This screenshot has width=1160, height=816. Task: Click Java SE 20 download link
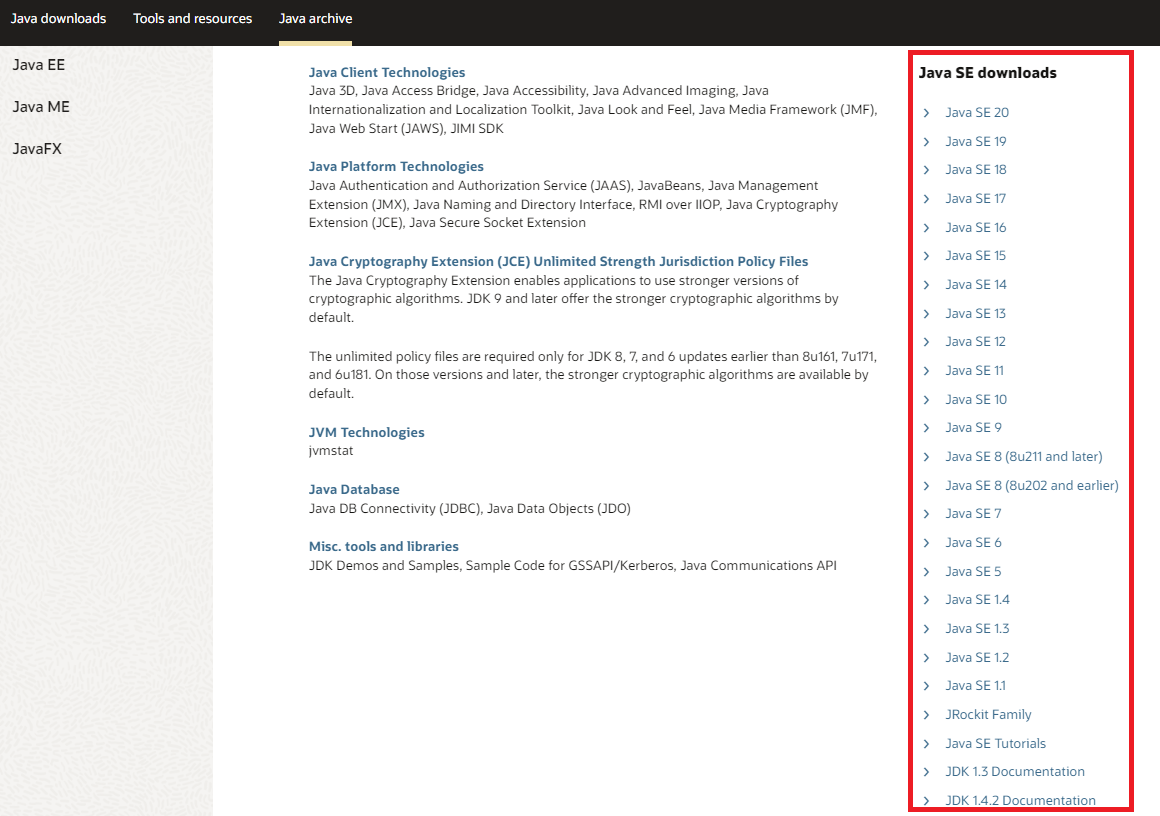[x=977, y=112]
